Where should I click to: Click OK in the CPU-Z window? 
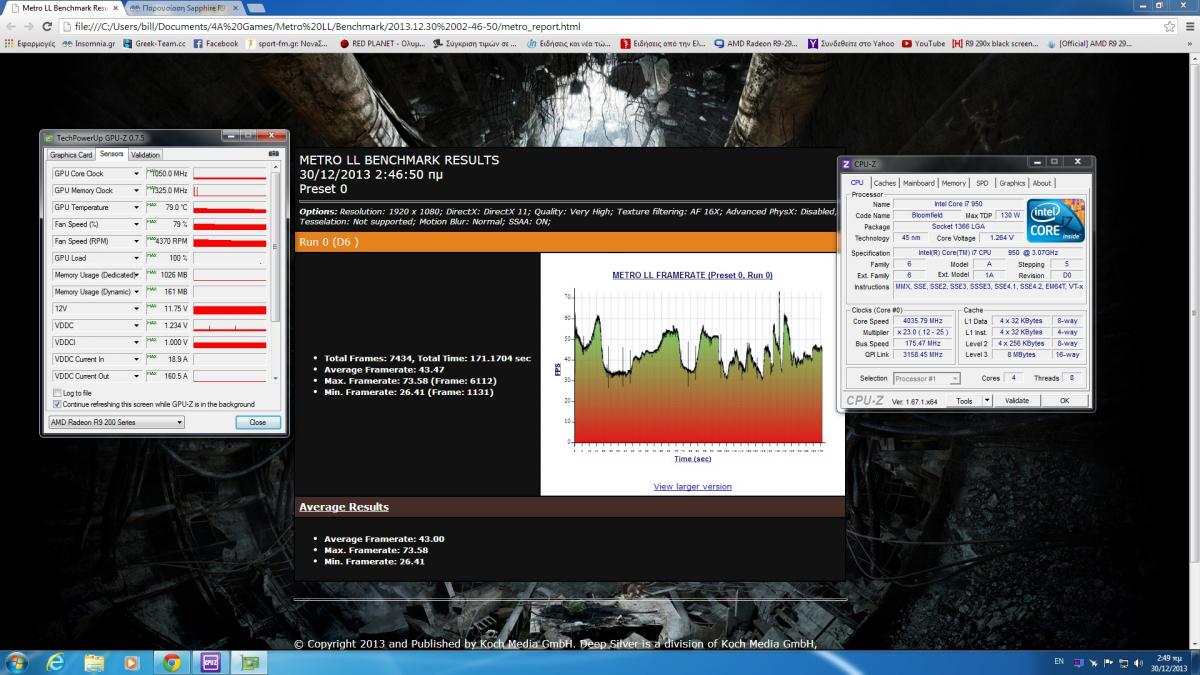pos(1064,400)
